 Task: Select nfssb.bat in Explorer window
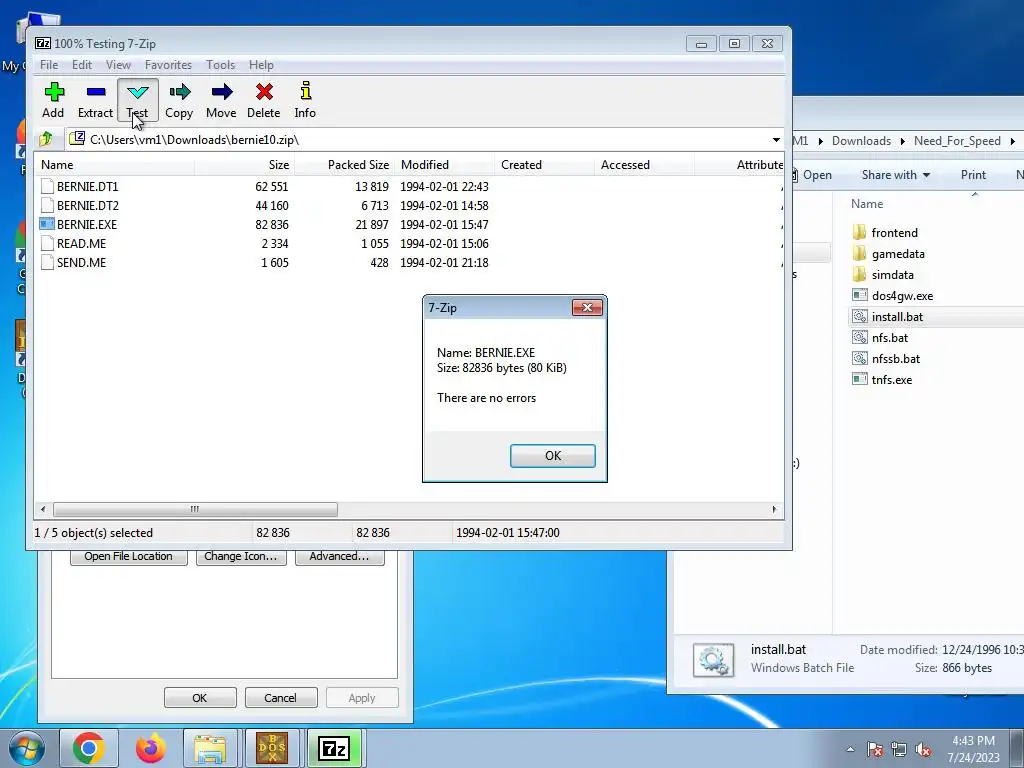click(886, 359)
